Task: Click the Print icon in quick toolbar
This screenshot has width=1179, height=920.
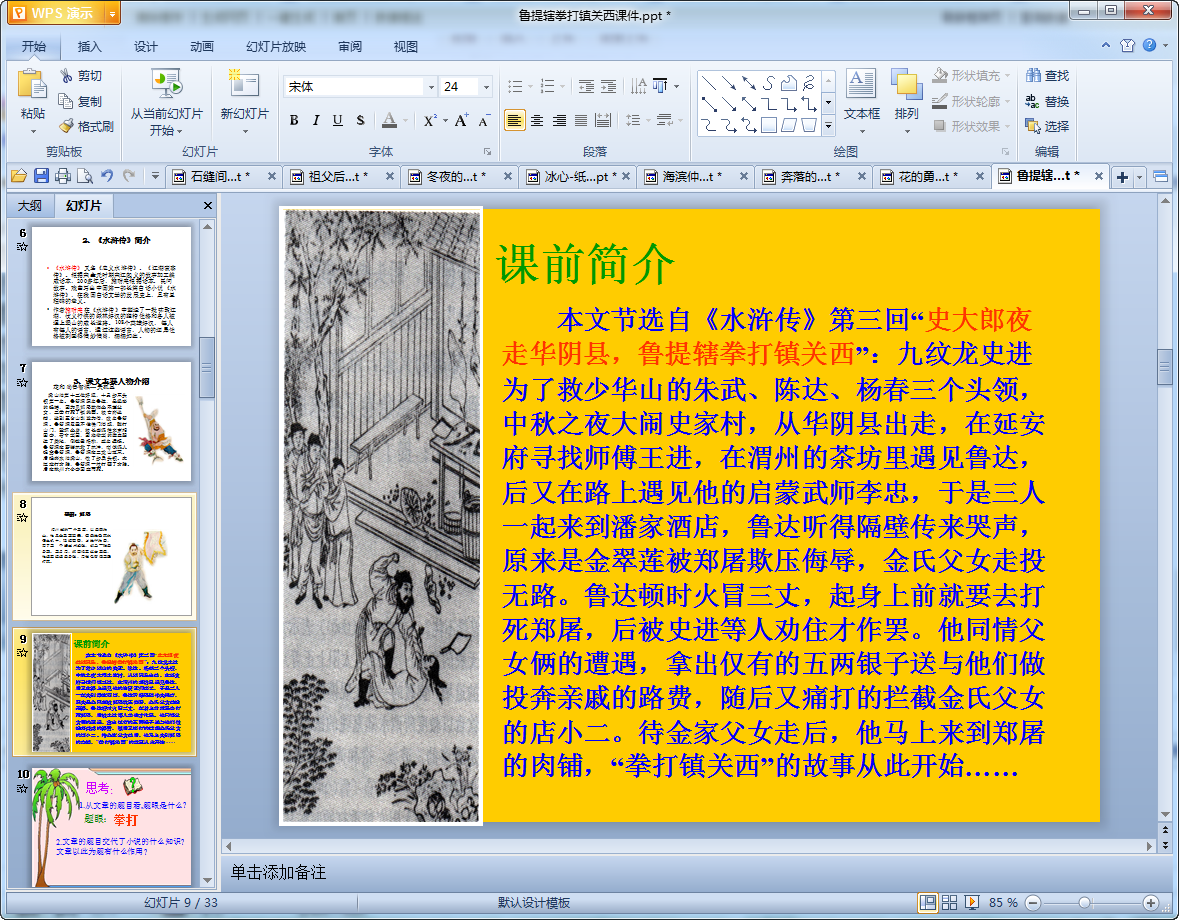Action: [x=63, y=176]
